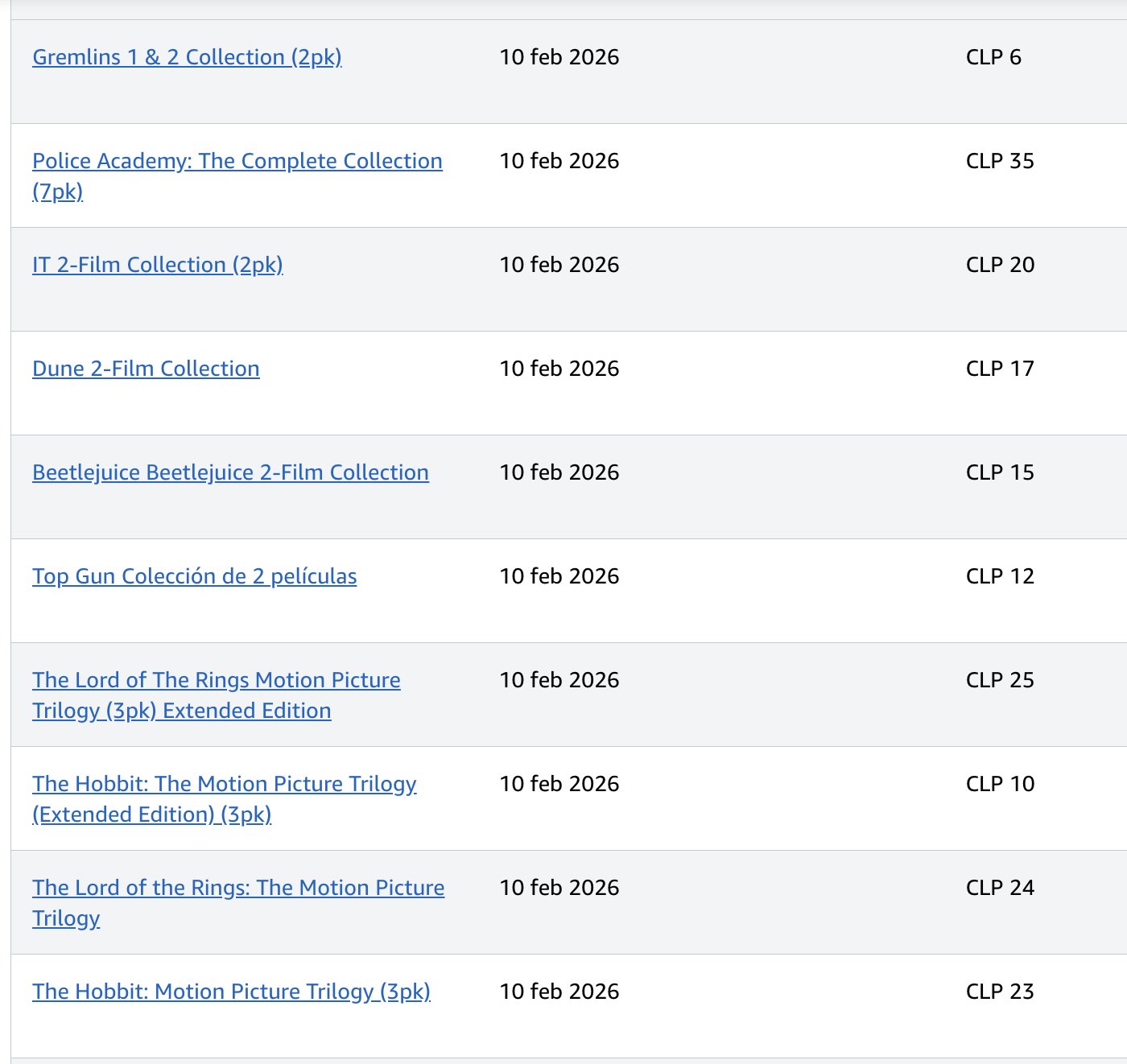Screen dimensions: 1127x1064
Task: Open the Dune 2-Film Collection link
Action: tap(146, 369)
